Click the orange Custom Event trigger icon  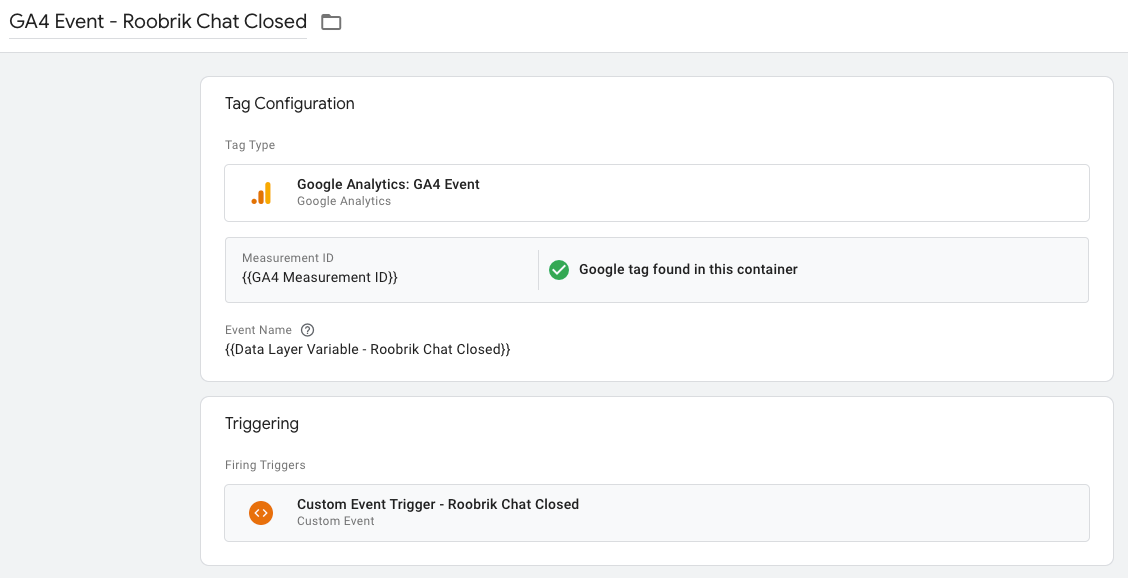261,512
